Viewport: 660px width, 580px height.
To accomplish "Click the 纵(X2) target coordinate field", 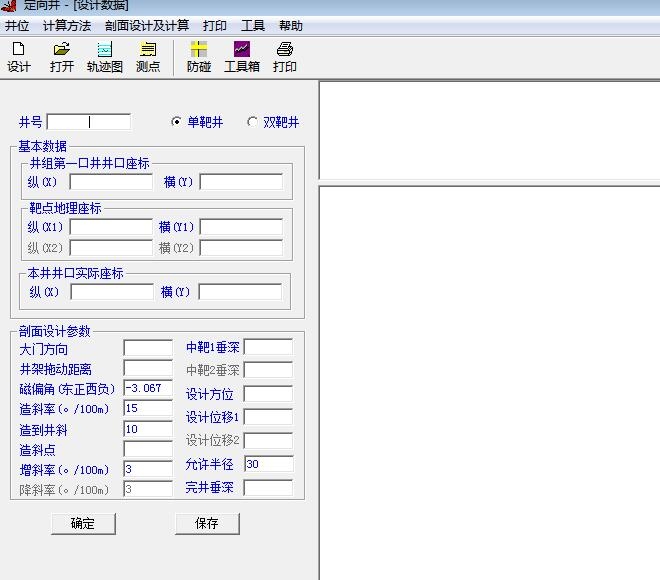I will 111,247.
